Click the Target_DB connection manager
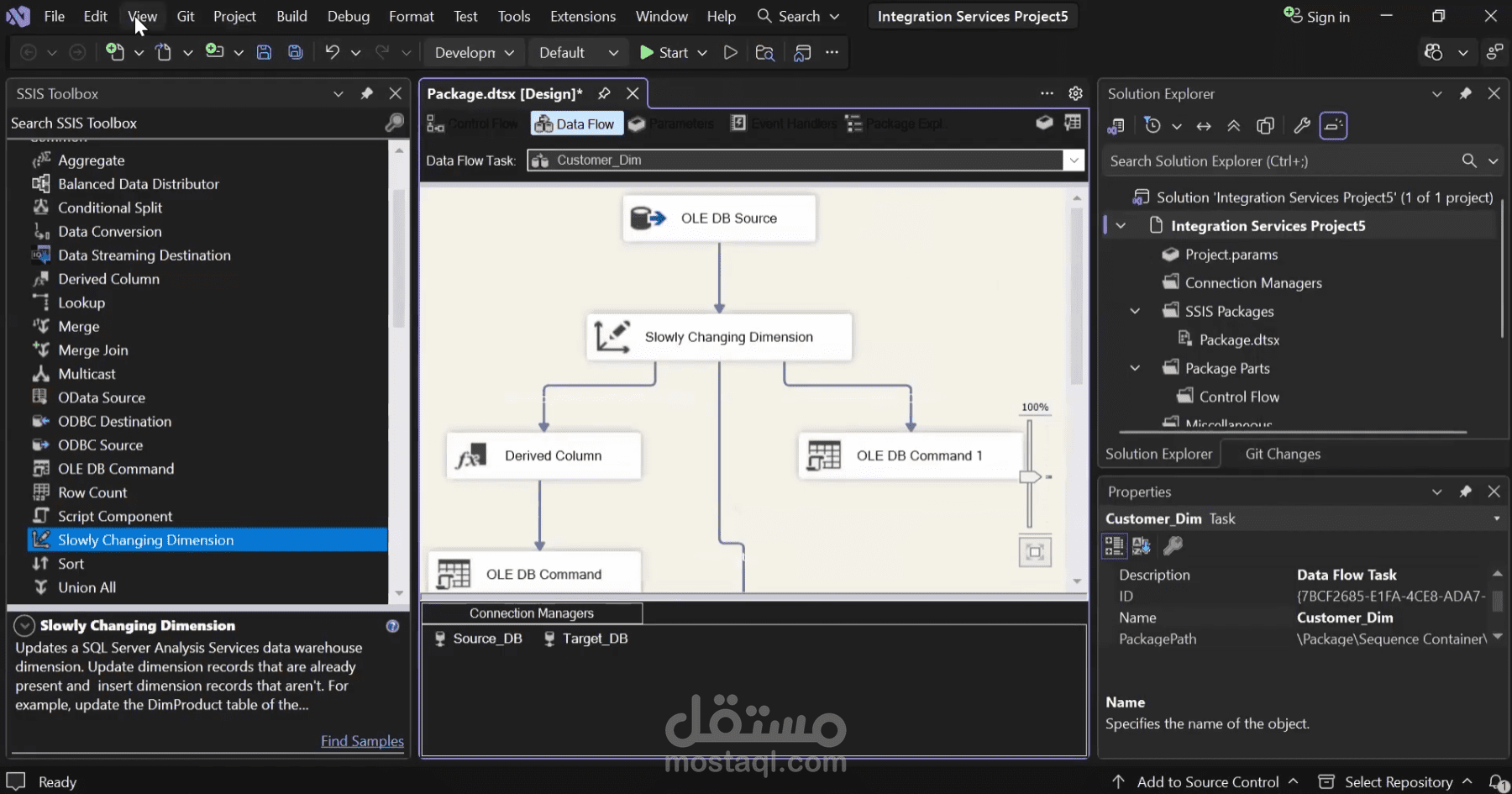This screenshot has height=794, width=1512. [x=586, y=639]
